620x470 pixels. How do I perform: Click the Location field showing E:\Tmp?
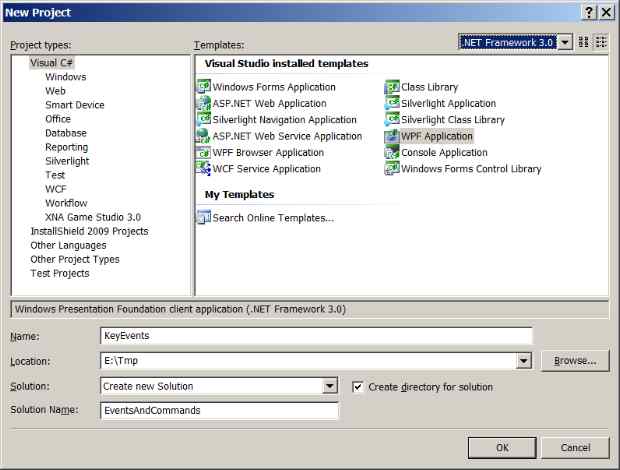(308, 361)
